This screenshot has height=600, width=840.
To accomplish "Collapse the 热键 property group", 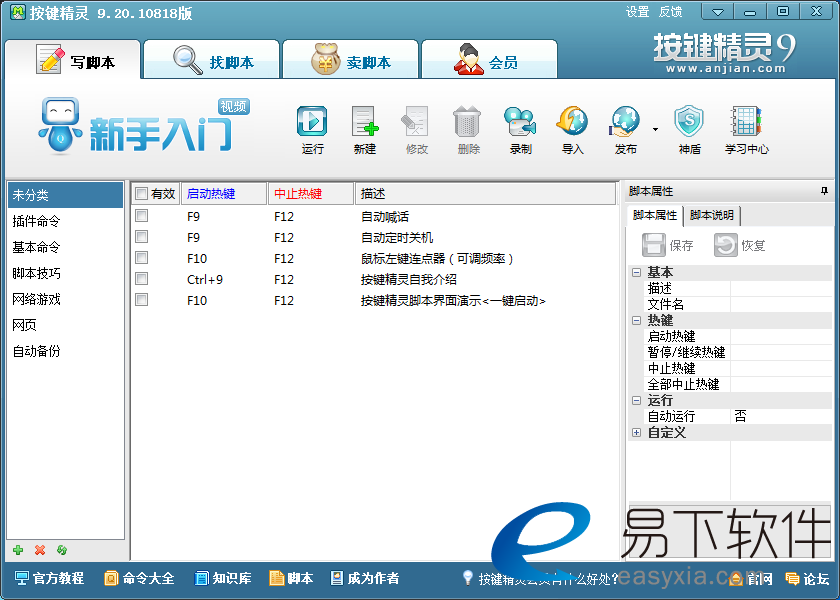I will [636, 320].
